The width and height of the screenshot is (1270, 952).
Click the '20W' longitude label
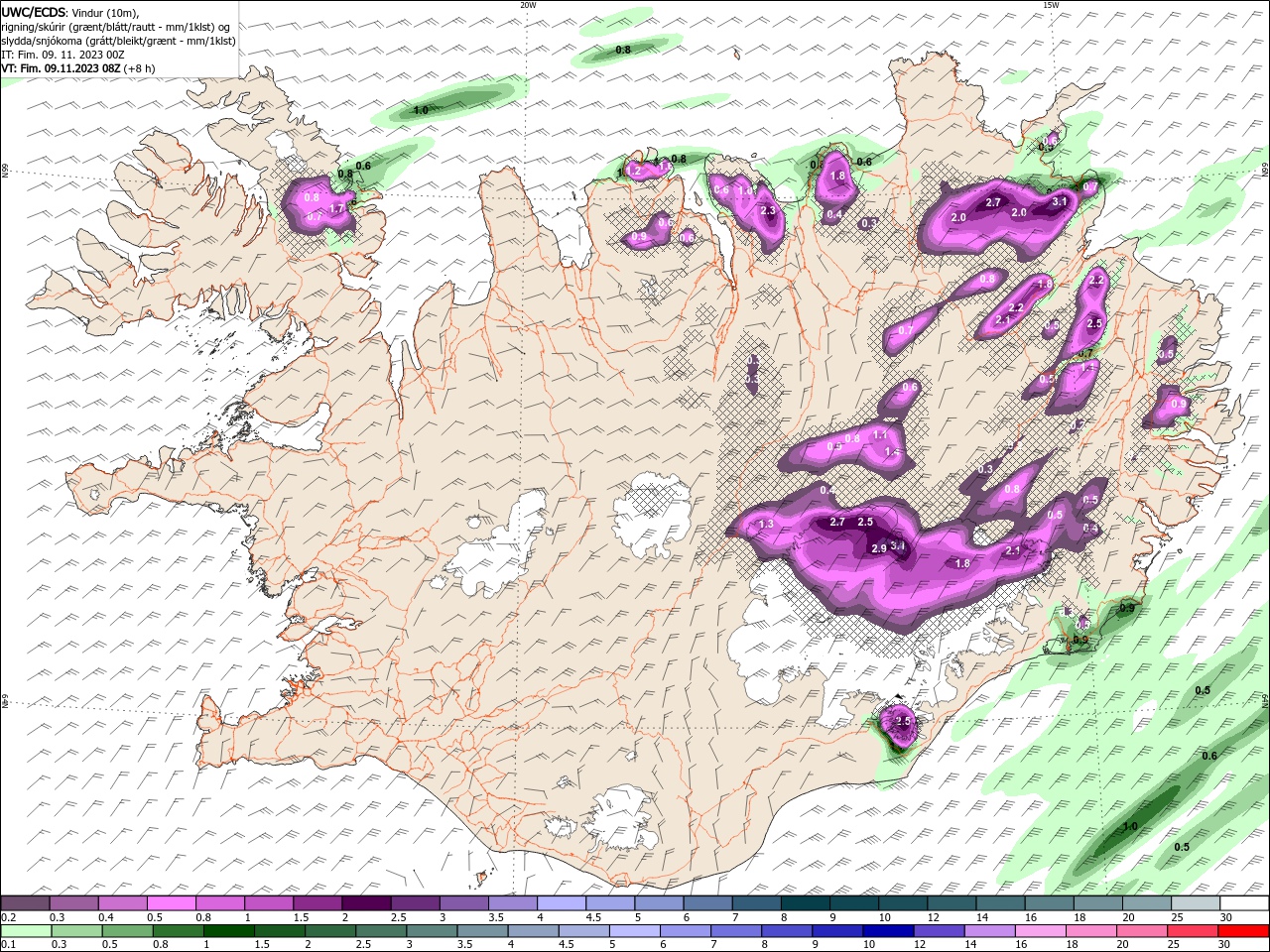point(528,5)
